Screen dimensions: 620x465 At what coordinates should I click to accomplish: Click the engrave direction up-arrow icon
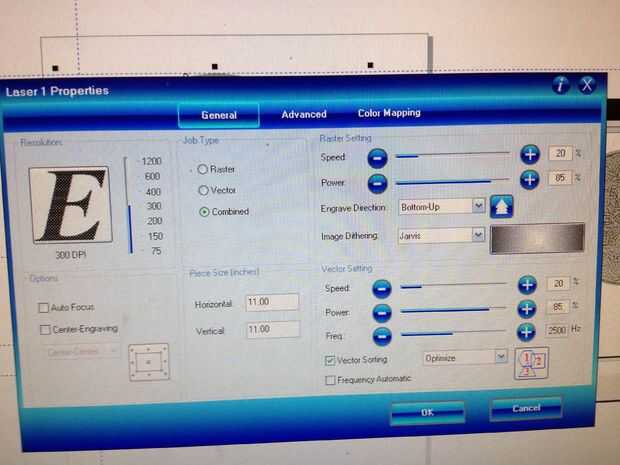tap(501, 206)
